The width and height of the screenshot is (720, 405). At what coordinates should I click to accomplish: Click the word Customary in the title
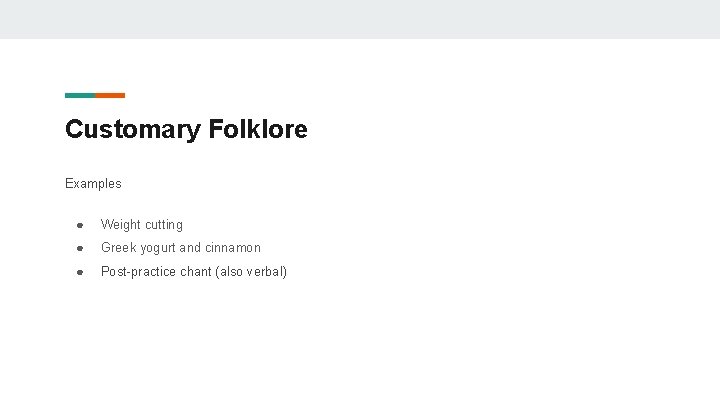click(132, 130)
